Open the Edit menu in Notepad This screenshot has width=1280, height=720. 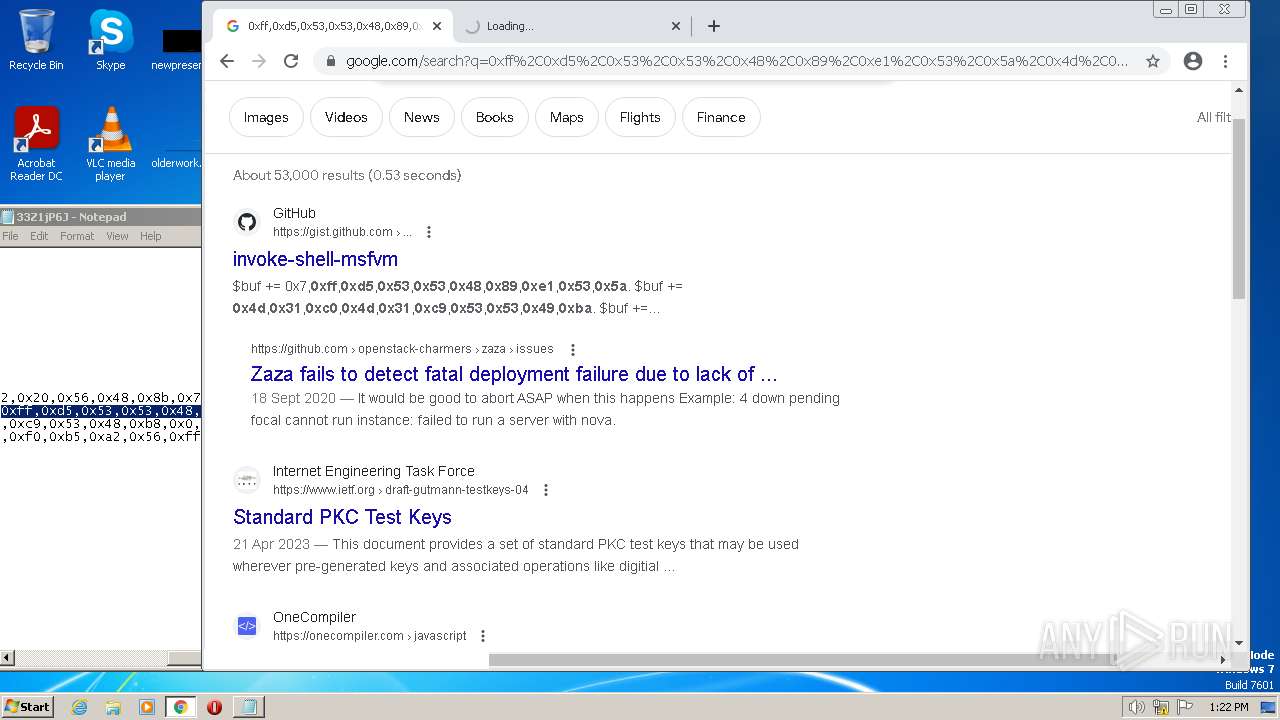tap(39, 236)
